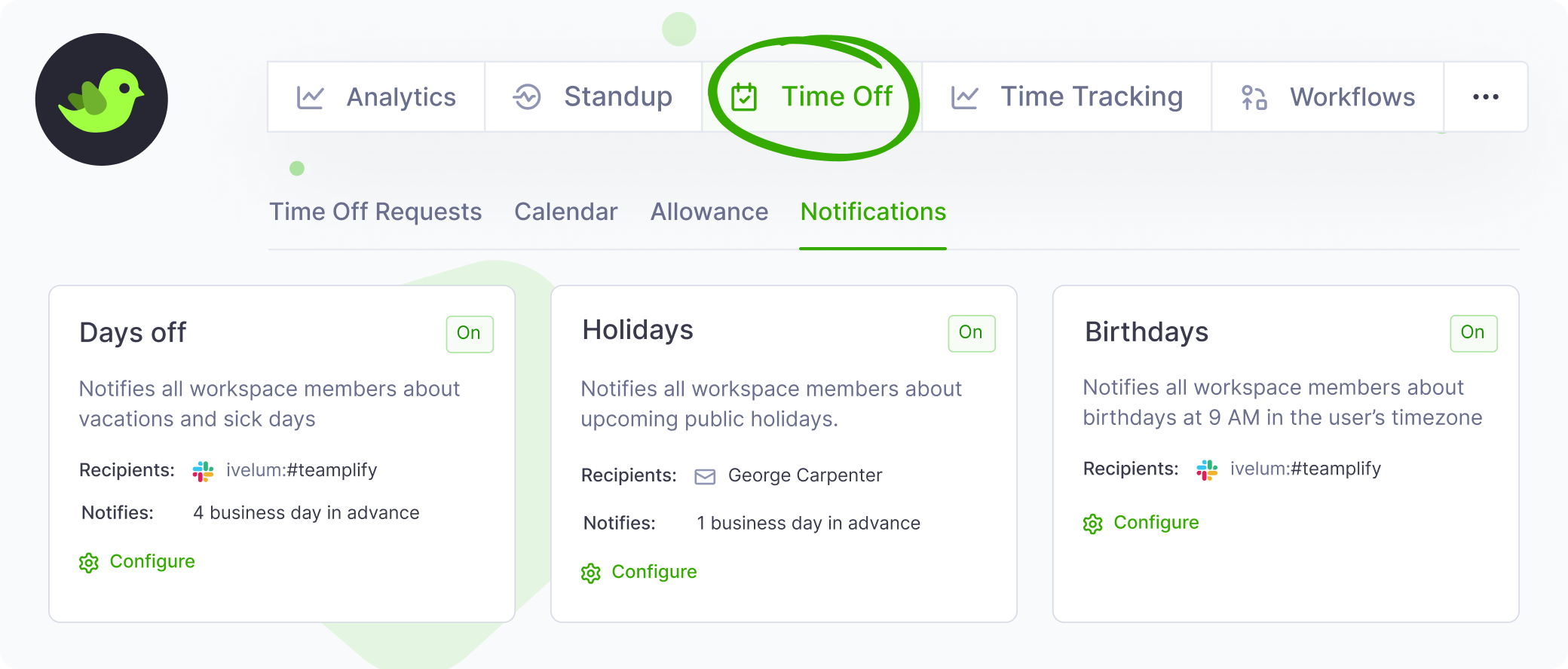Screen dimensions: 1568x669
Task: Click the Birthdays Configure link
Action: point(1156,523)
